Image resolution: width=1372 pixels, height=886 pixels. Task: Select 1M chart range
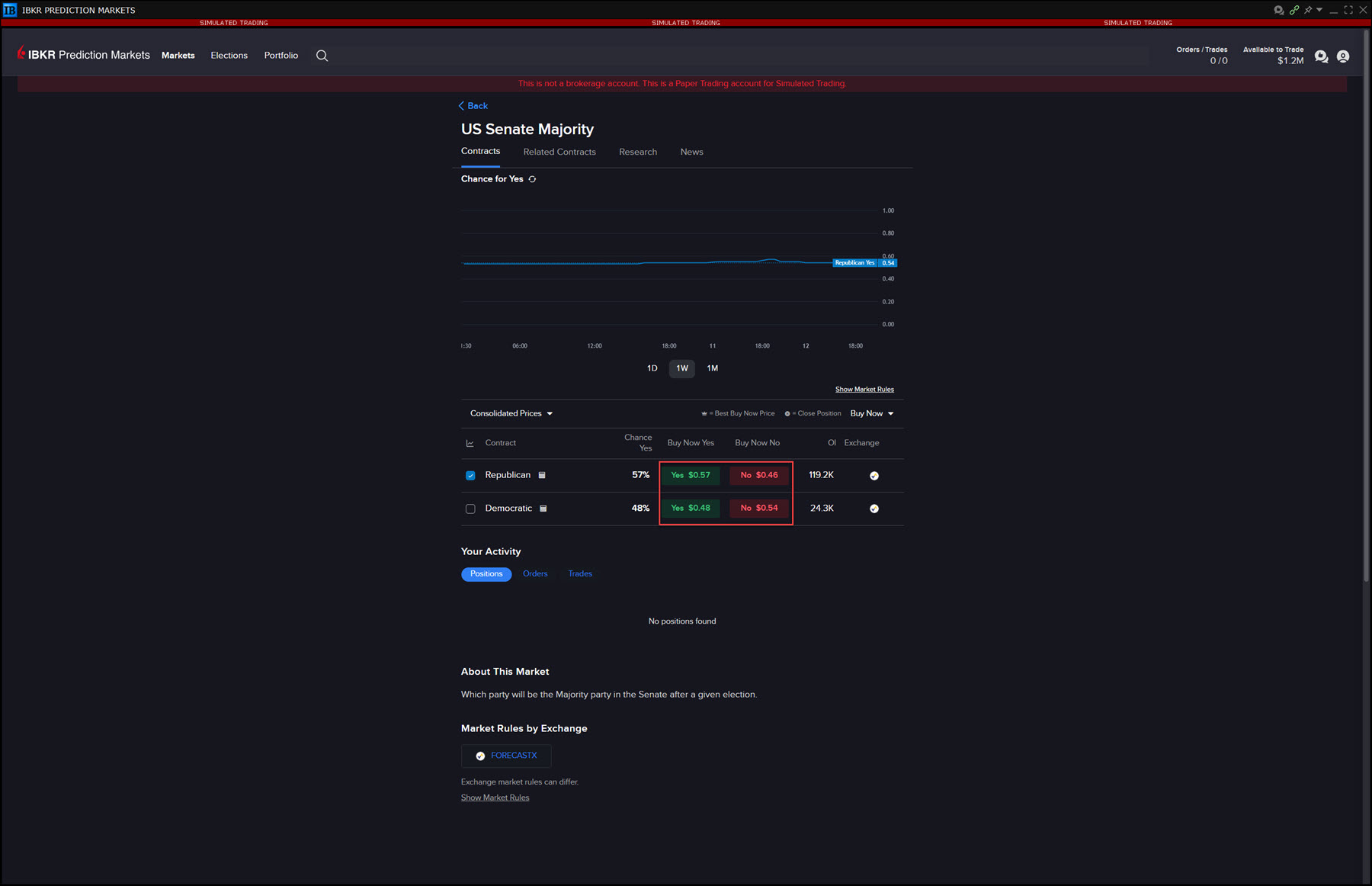[x=713, y=368]
